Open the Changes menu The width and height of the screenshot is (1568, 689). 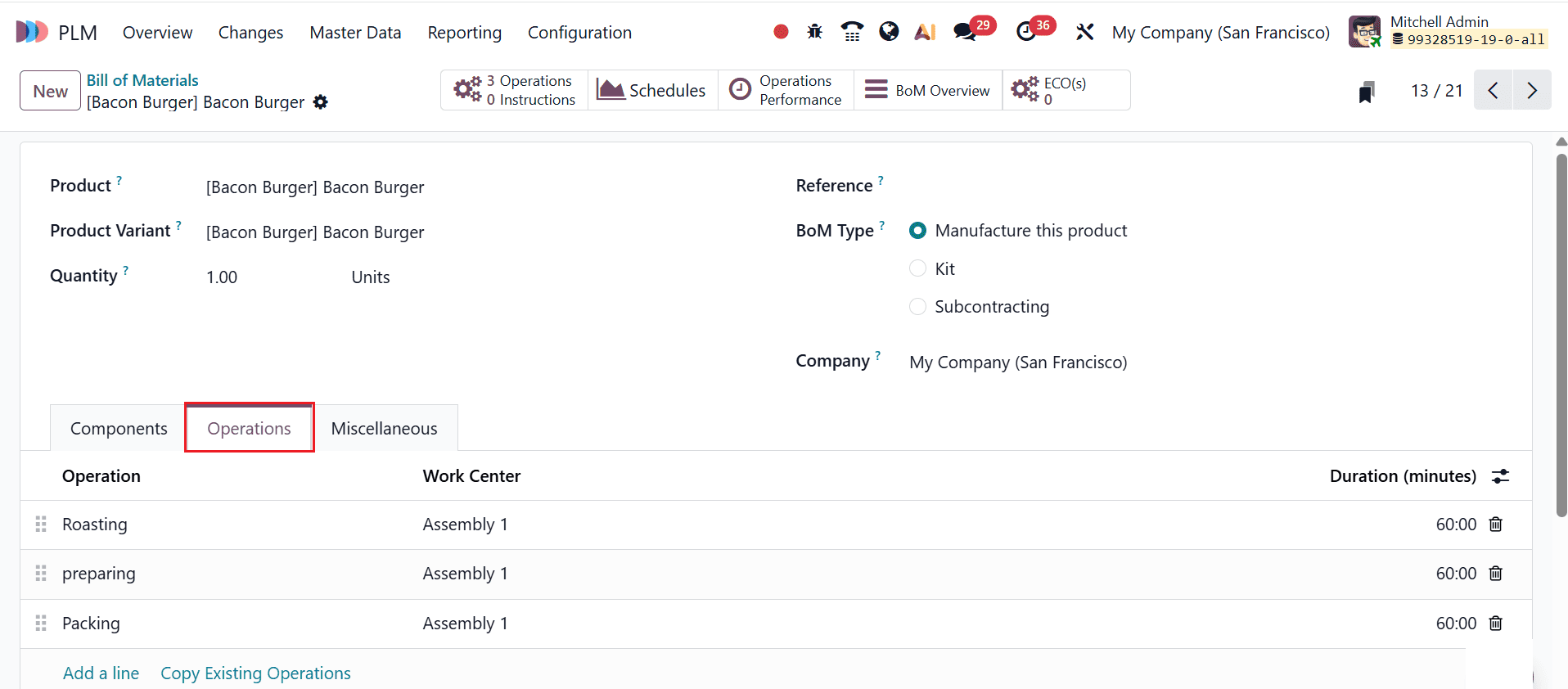pyautogui.click(x=250, y=32)
